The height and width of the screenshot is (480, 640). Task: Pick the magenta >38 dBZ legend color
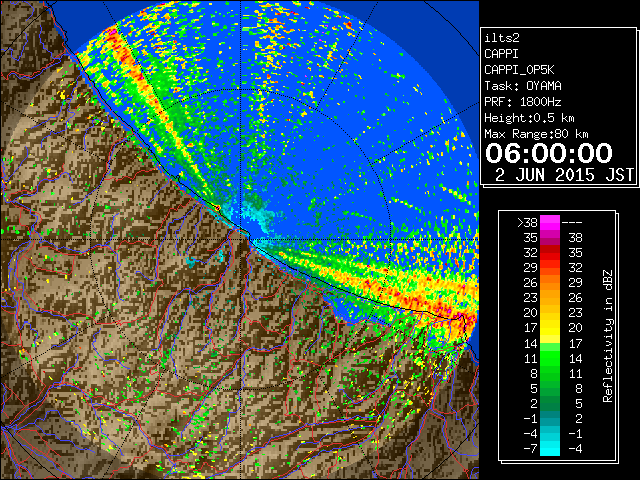point(550,222)
